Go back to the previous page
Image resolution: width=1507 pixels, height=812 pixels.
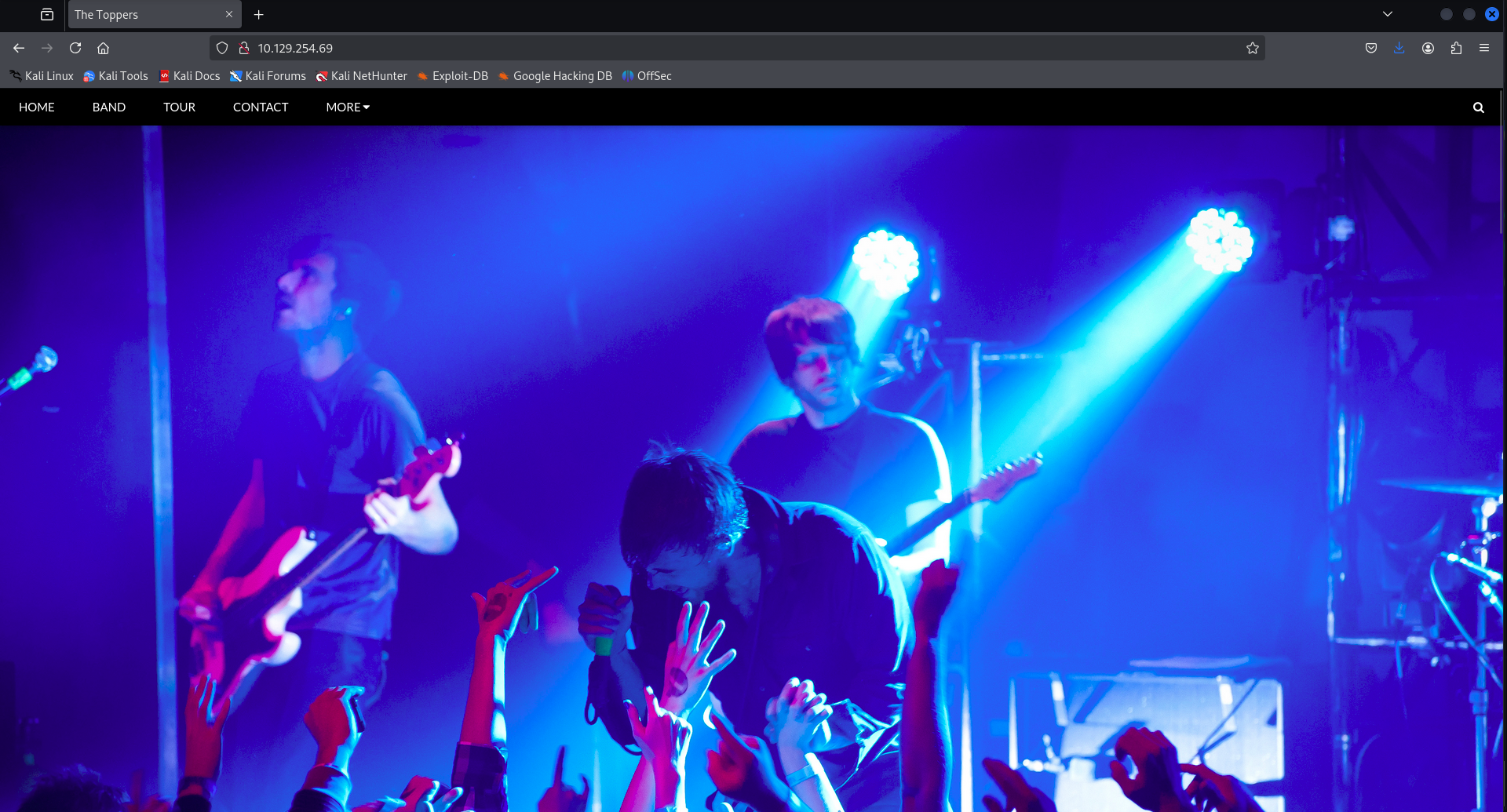pos(19,48)
